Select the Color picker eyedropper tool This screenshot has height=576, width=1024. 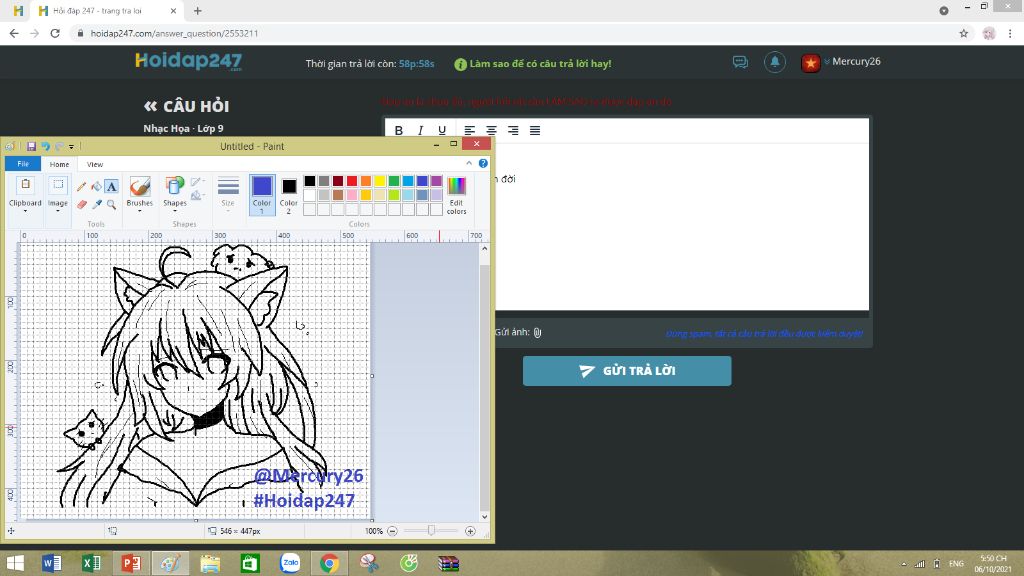(x=97, y=204)
